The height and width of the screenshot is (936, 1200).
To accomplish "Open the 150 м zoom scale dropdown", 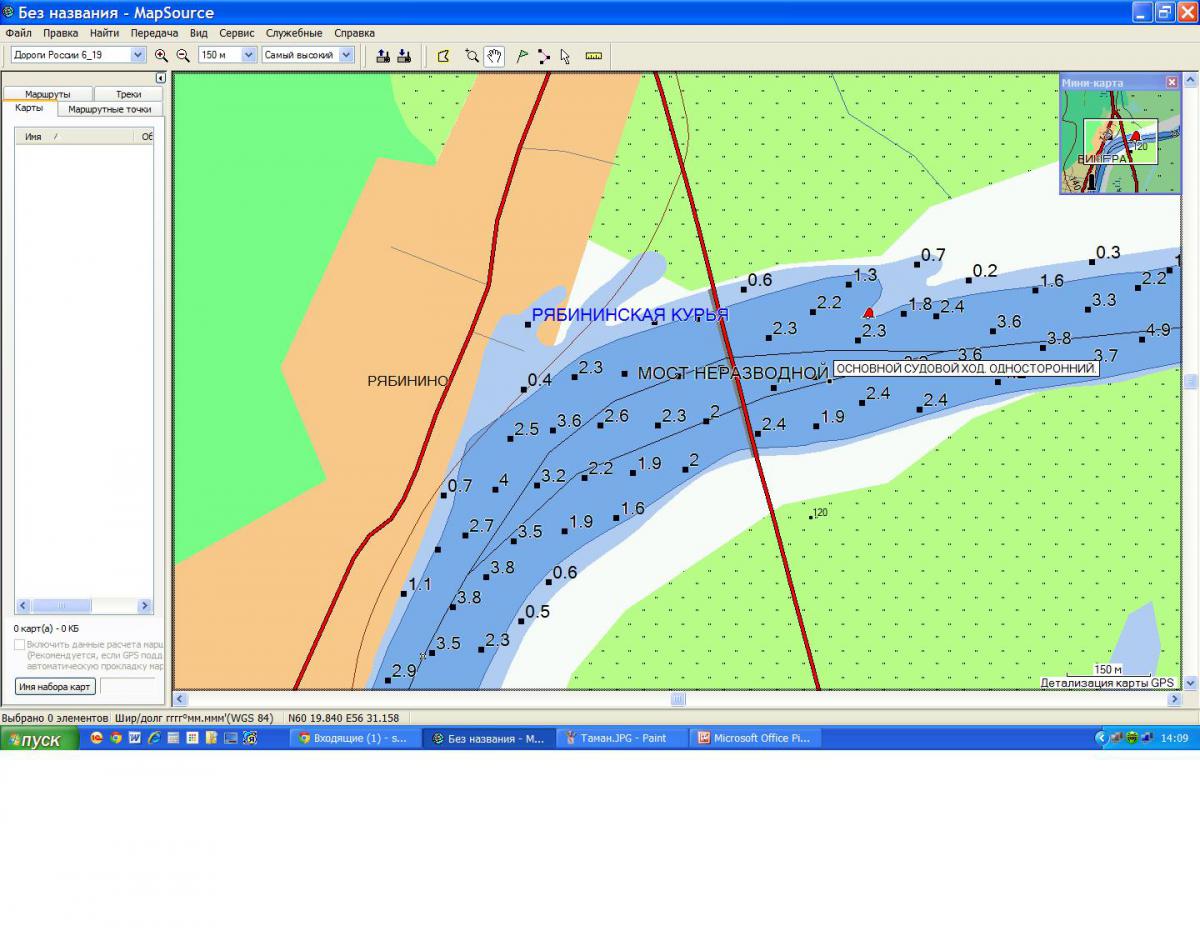I will tap(249, 56).
